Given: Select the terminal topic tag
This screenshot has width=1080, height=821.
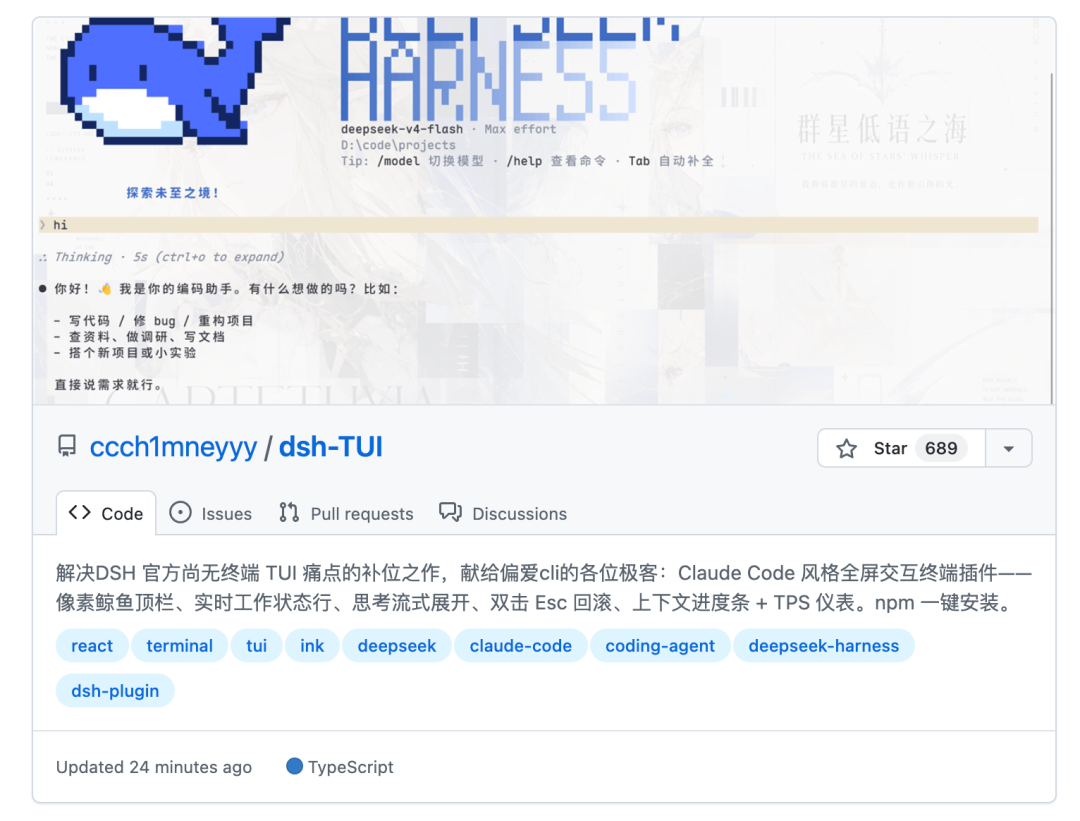Looking at the screenshot, I should pos(179,645).
